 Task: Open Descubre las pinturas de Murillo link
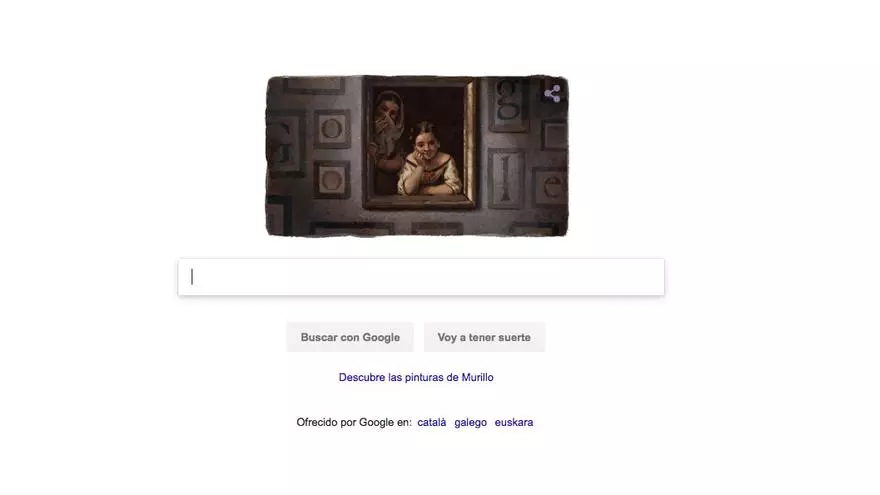pyautogui.click(x=416, y=377)
